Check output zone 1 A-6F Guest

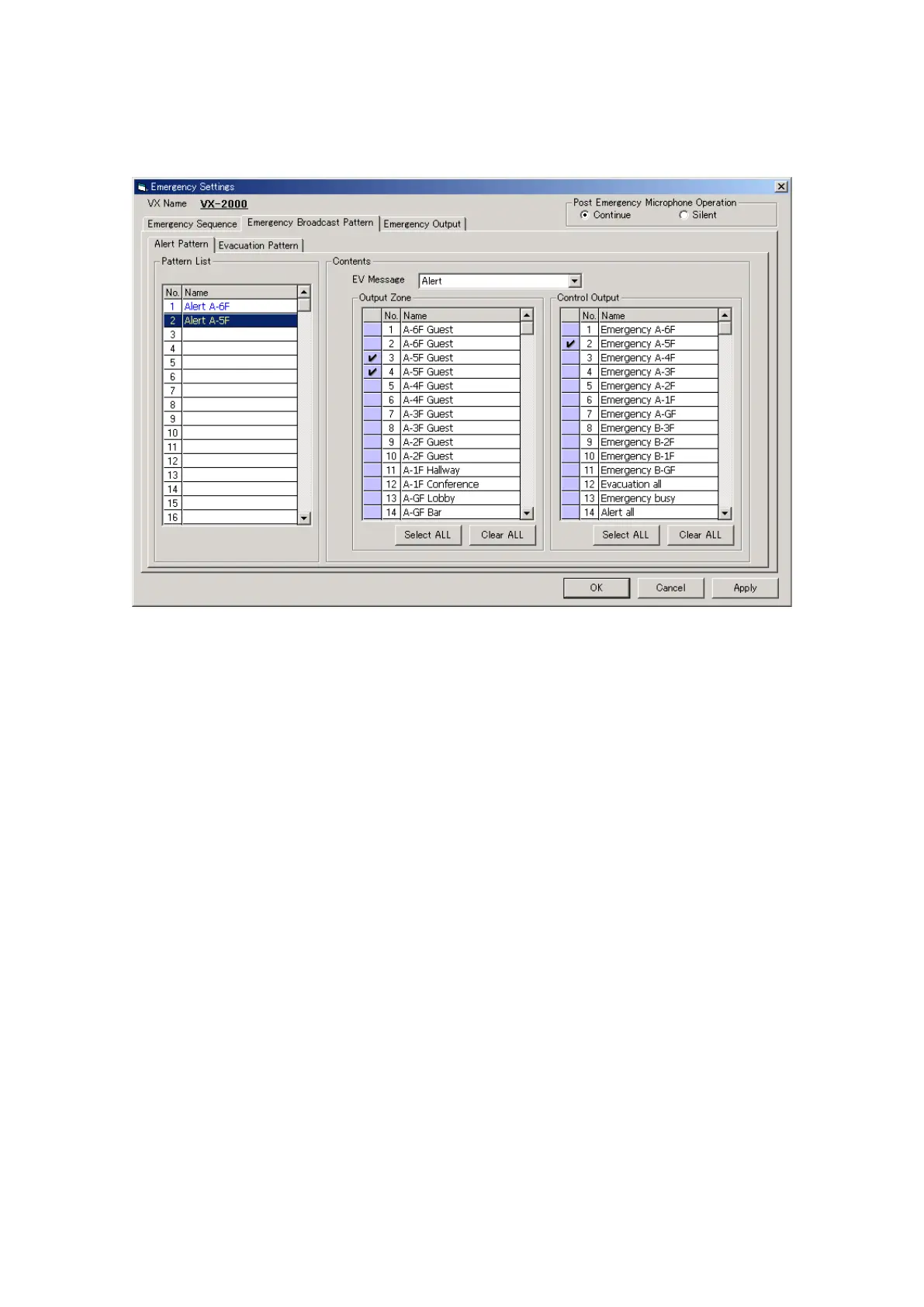coord(372,330)
